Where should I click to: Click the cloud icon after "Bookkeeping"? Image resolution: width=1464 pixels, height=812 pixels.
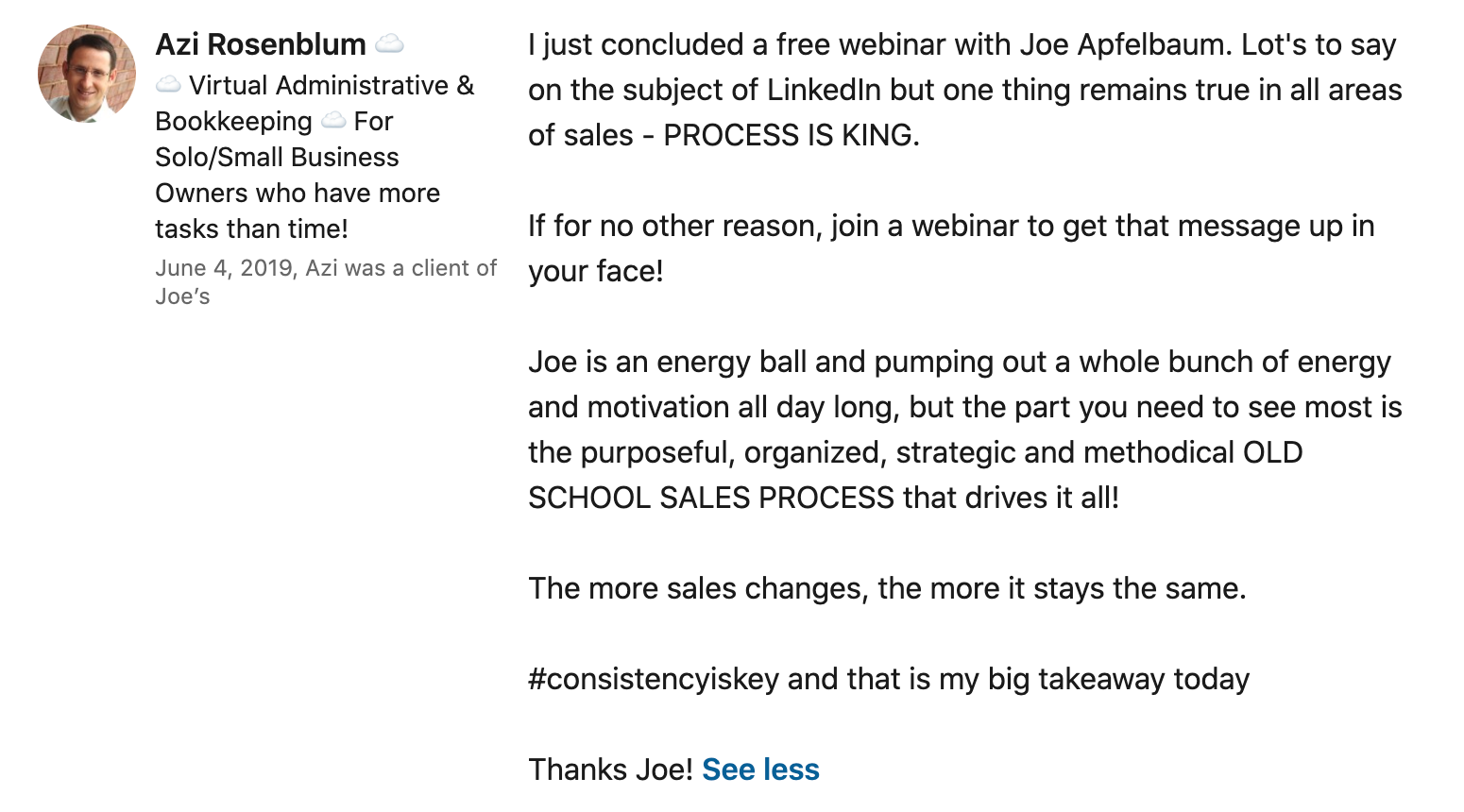click(x=333, y=122)
